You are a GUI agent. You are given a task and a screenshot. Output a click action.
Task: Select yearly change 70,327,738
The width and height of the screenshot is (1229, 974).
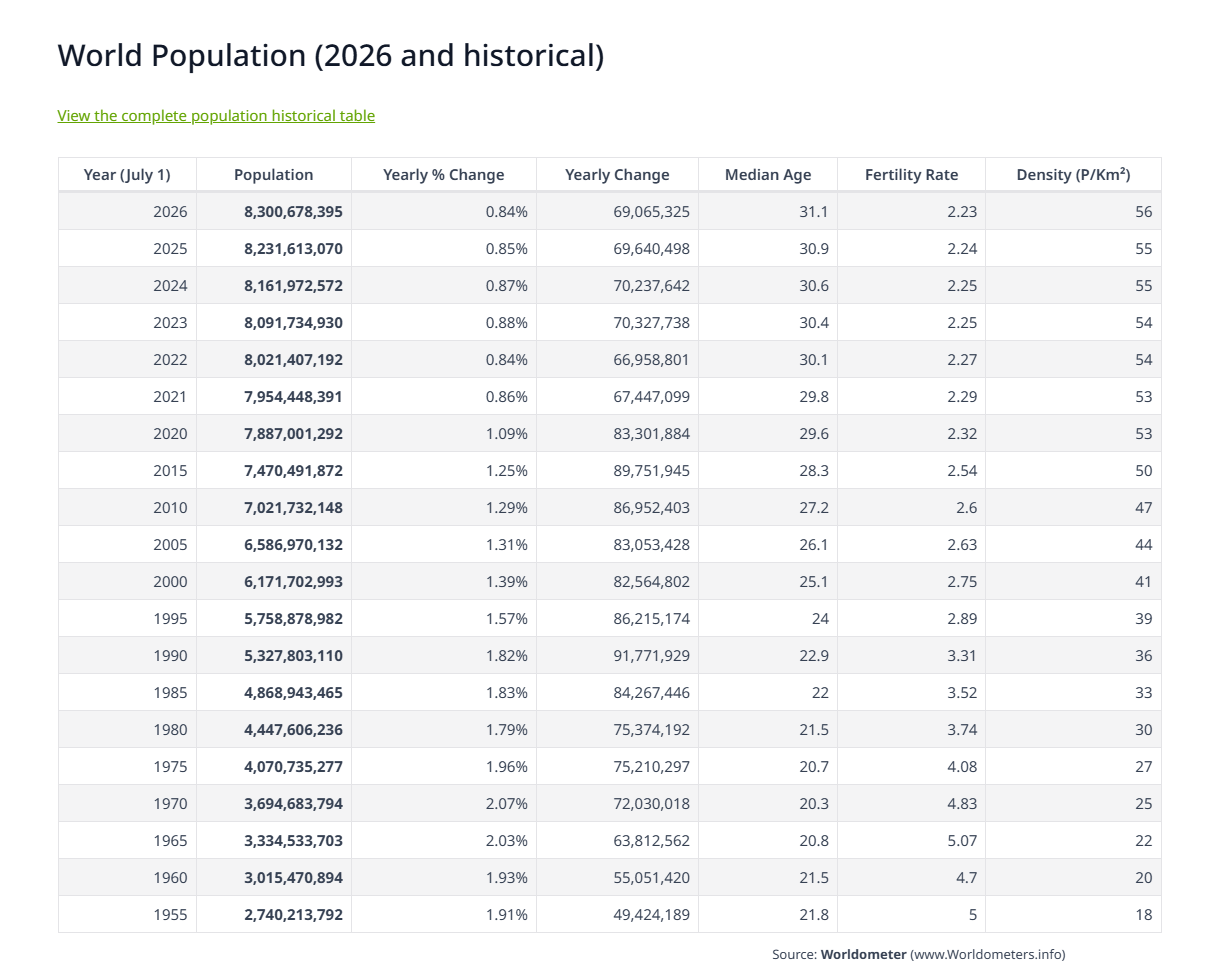click(651, 322)
